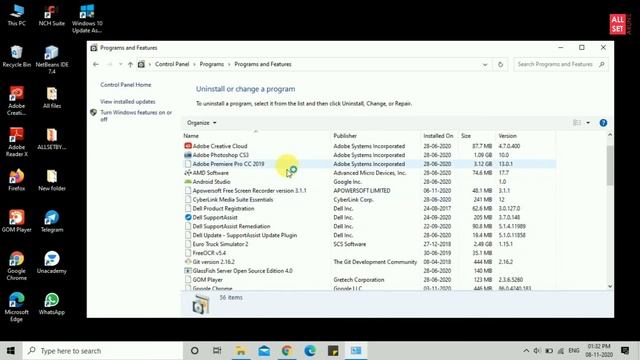Click Control Panel in breadcrumb path
640x360 pixels.
pos(172,64)
